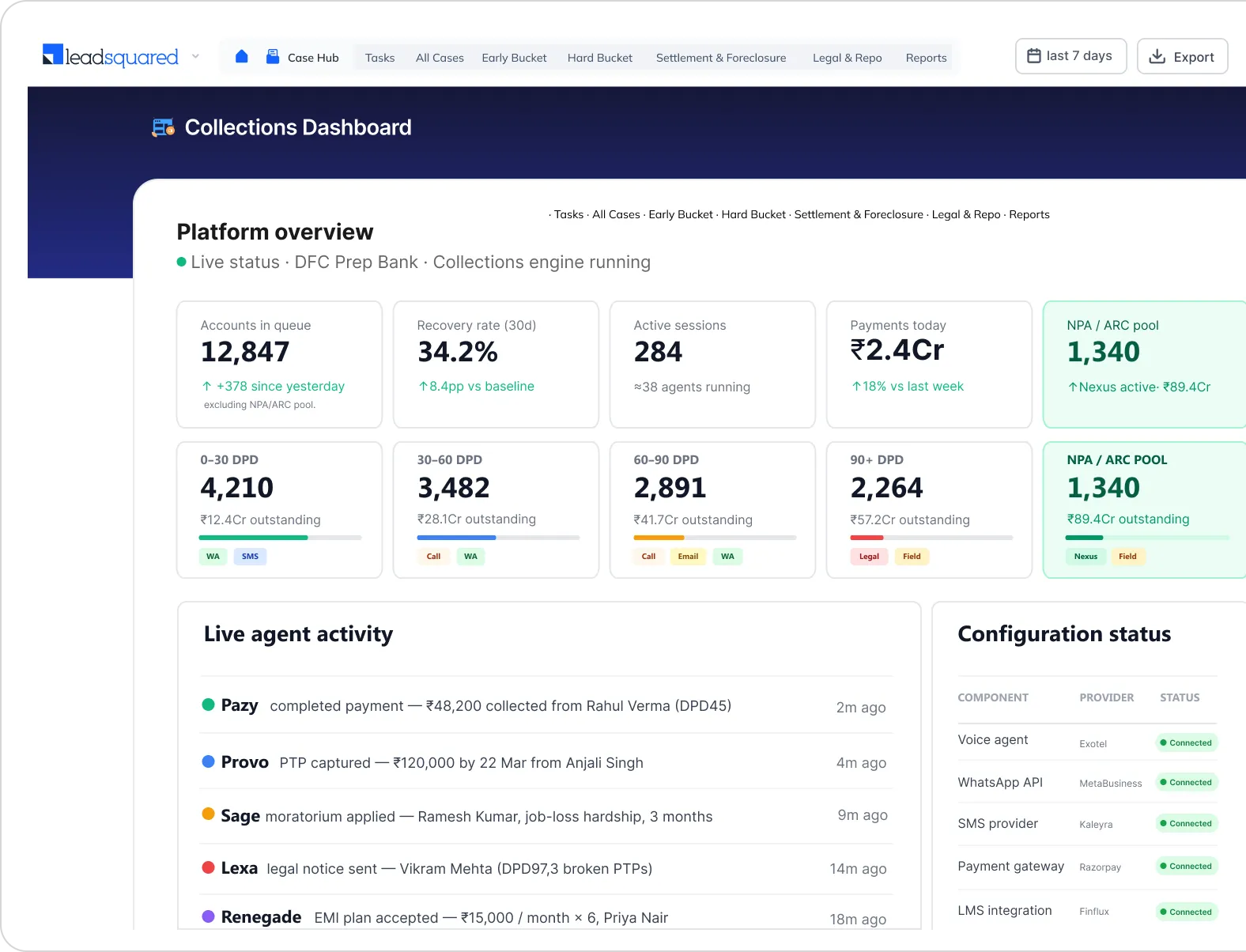The width and height of the screenshot is (1246, 952).
Task: Open the Legal & Repo breadcrumb link
Action: click(966, 214)
